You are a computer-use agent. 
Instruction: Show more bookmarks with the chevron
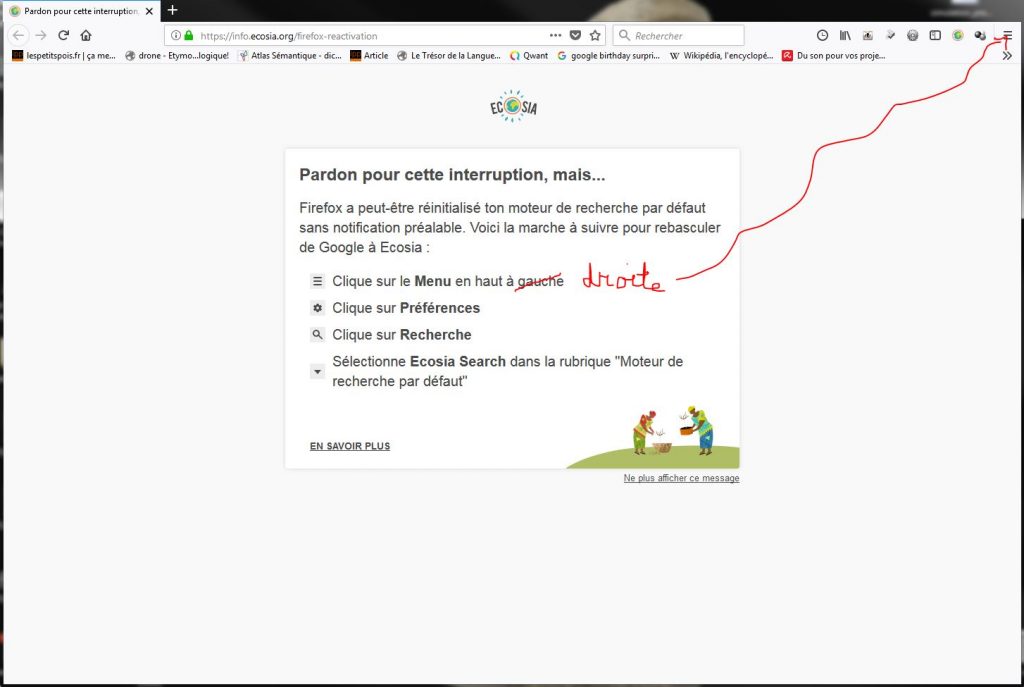(1007, 56)
